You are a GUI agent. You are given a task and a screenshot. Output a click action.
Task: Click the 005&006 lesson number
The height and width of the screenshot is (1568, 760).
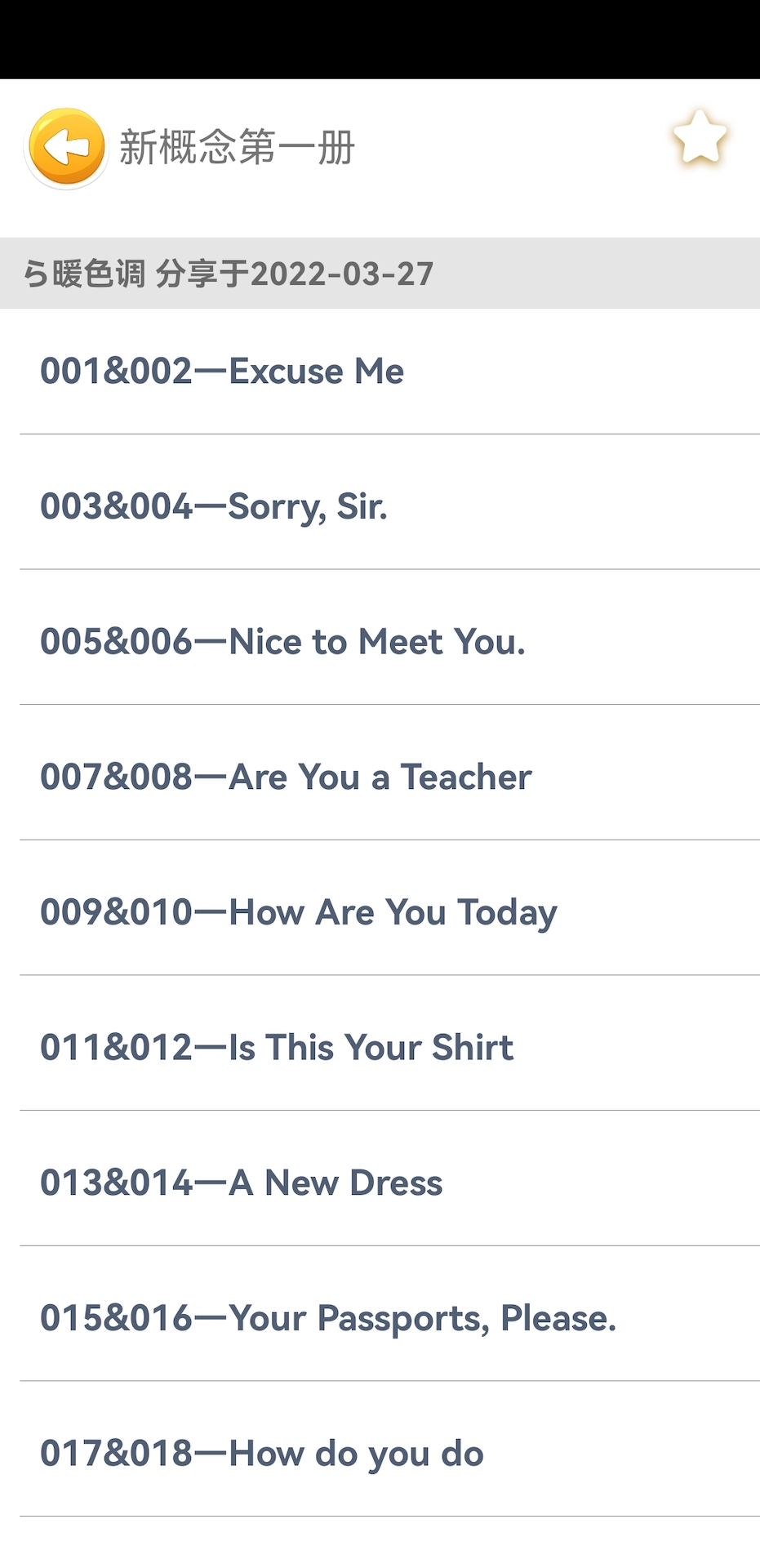[x=116, y=642]
